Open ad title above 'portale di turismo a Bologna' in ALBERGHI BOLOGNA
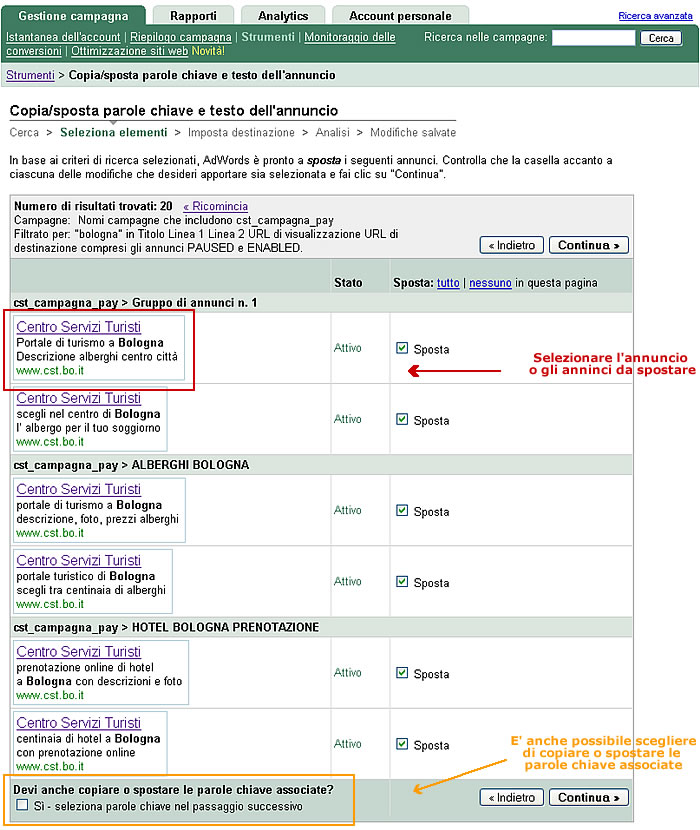Viewport: 700px width, 830px height. tap(78, 489)
